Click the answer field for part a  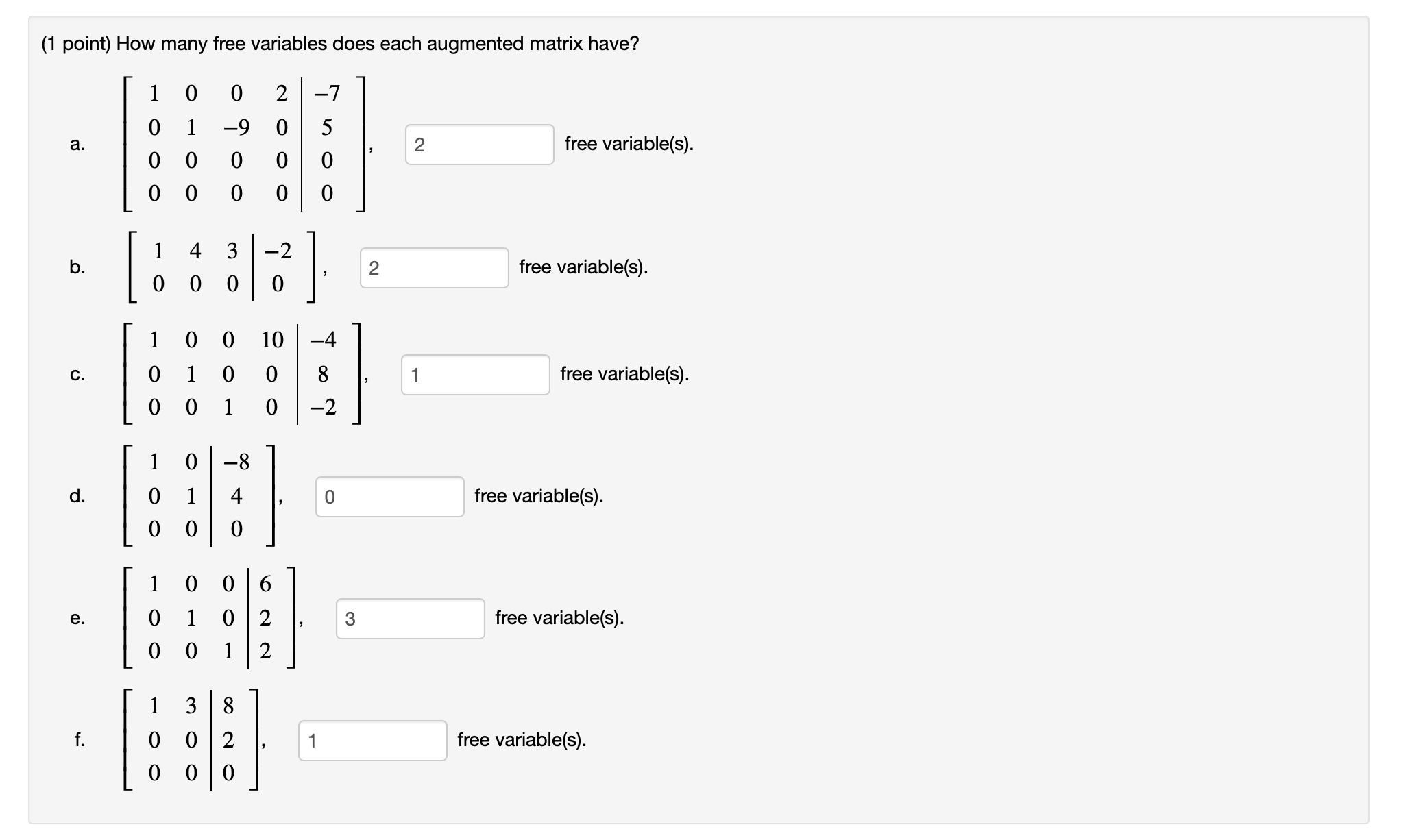coord(480,144)
